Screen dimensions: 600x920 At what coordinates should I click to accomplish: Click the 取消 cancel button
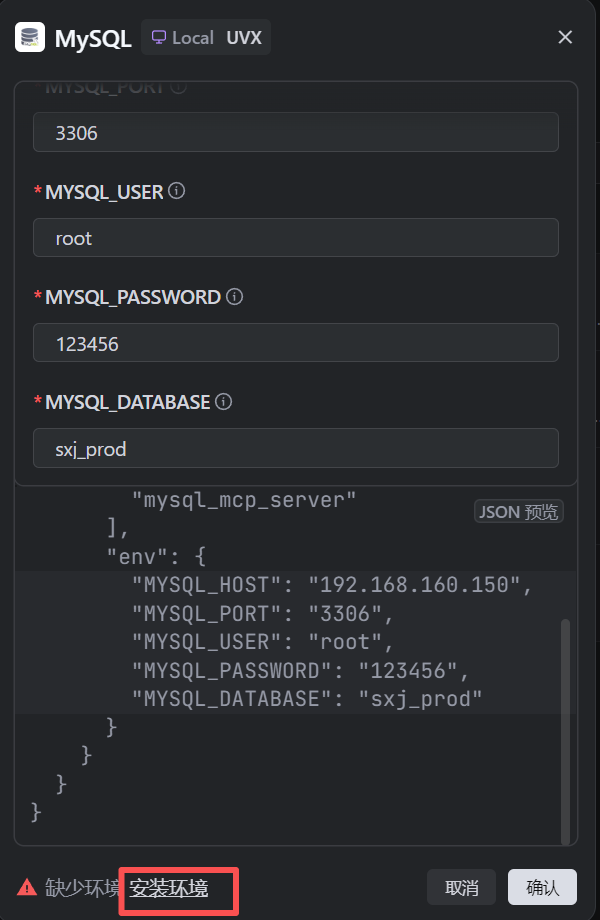pos(461,887)
